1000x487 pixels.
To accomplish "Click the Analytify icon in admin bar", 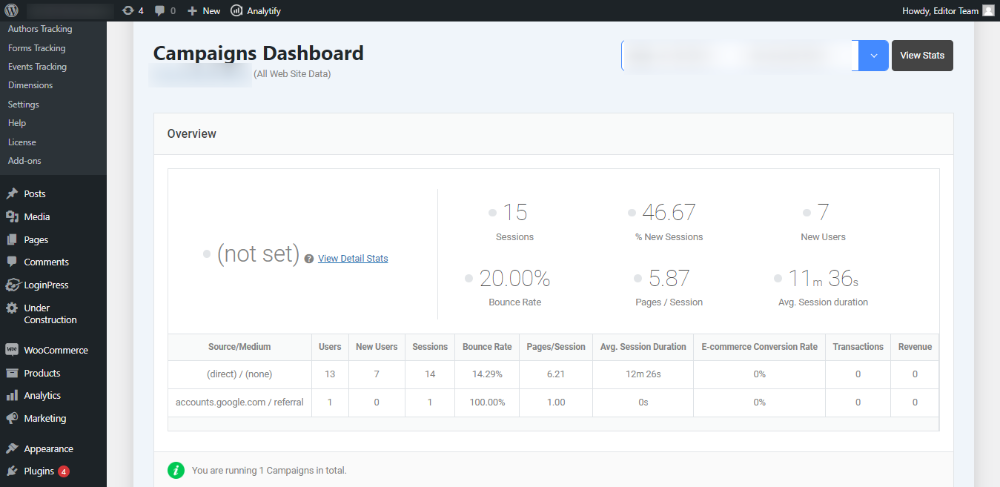I will pos(236,10).
